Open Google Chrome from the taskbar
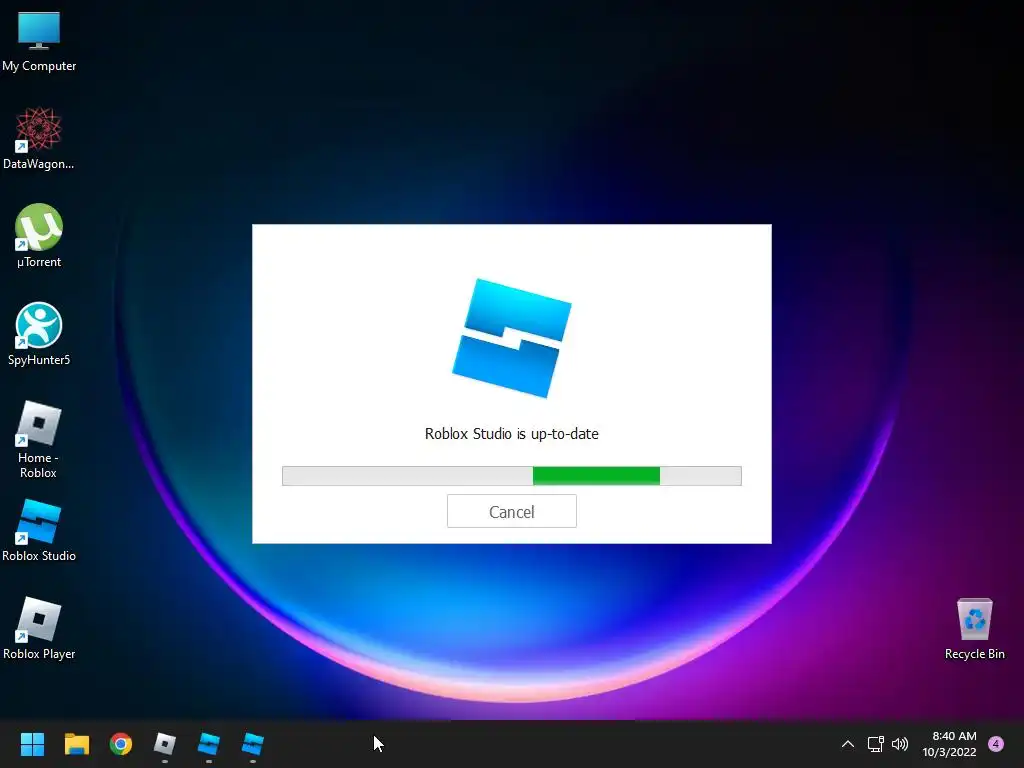 pyautogui.click(x=121, y=744)
